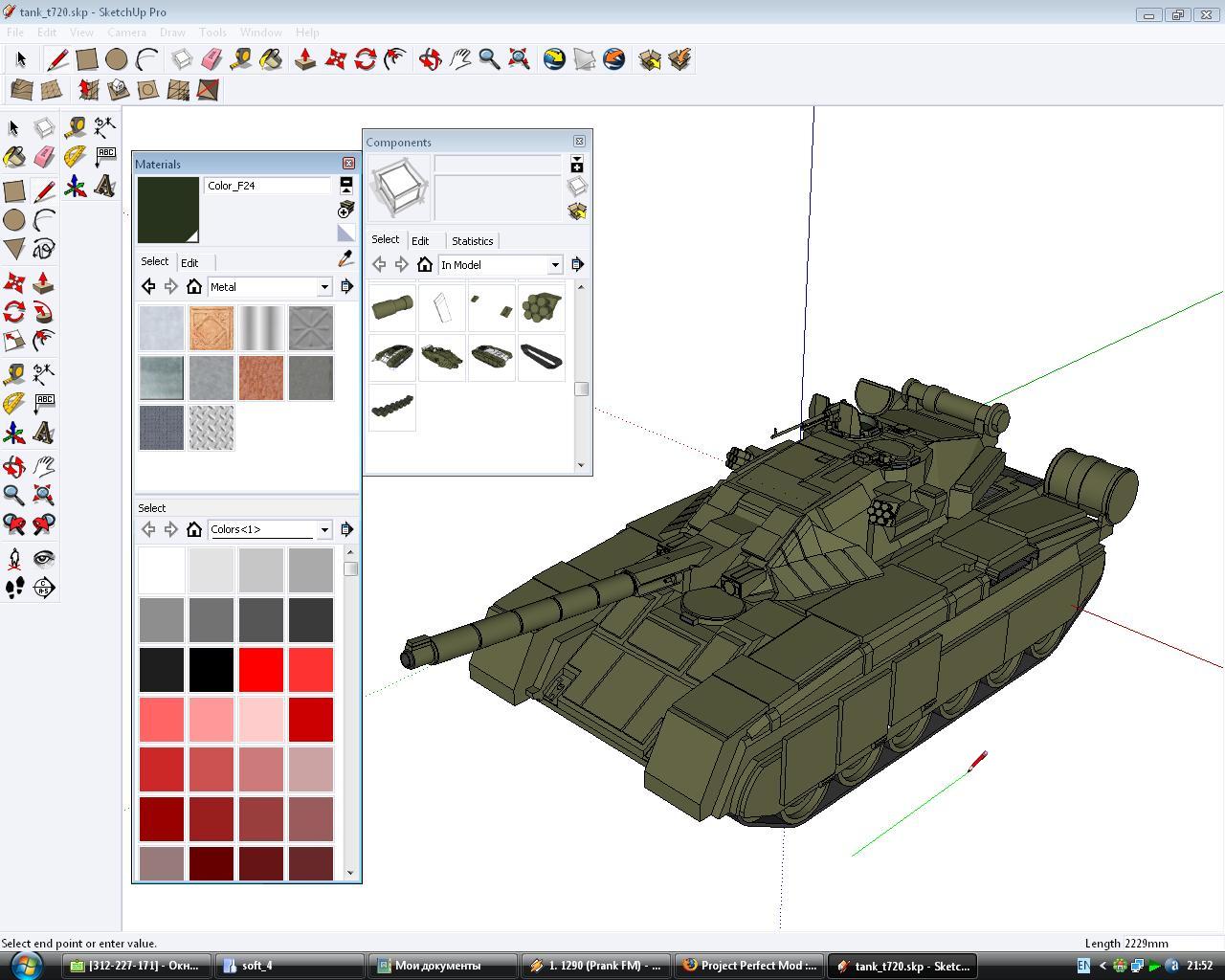Select the Drape sandbox tool
This screenshot has width=1225, height=980.
(147, 90)
